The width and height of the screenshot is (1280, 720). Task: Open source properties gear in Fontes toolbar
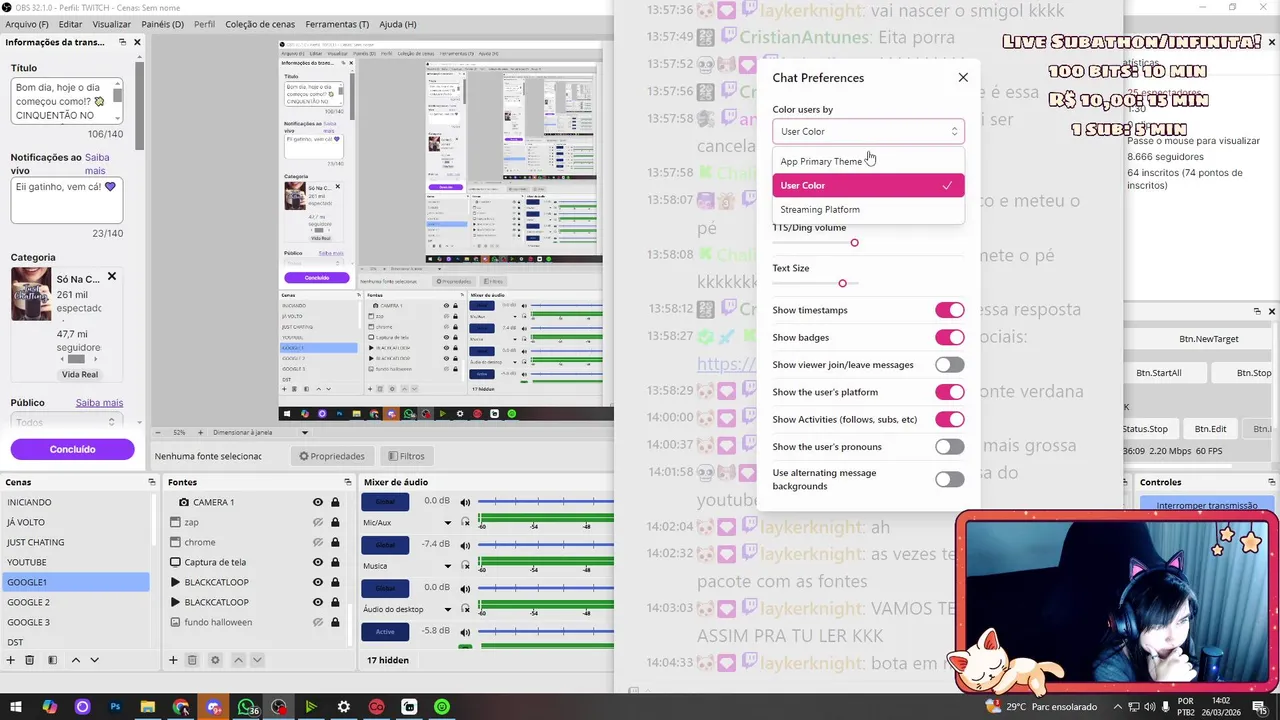(x=214, y=660)
